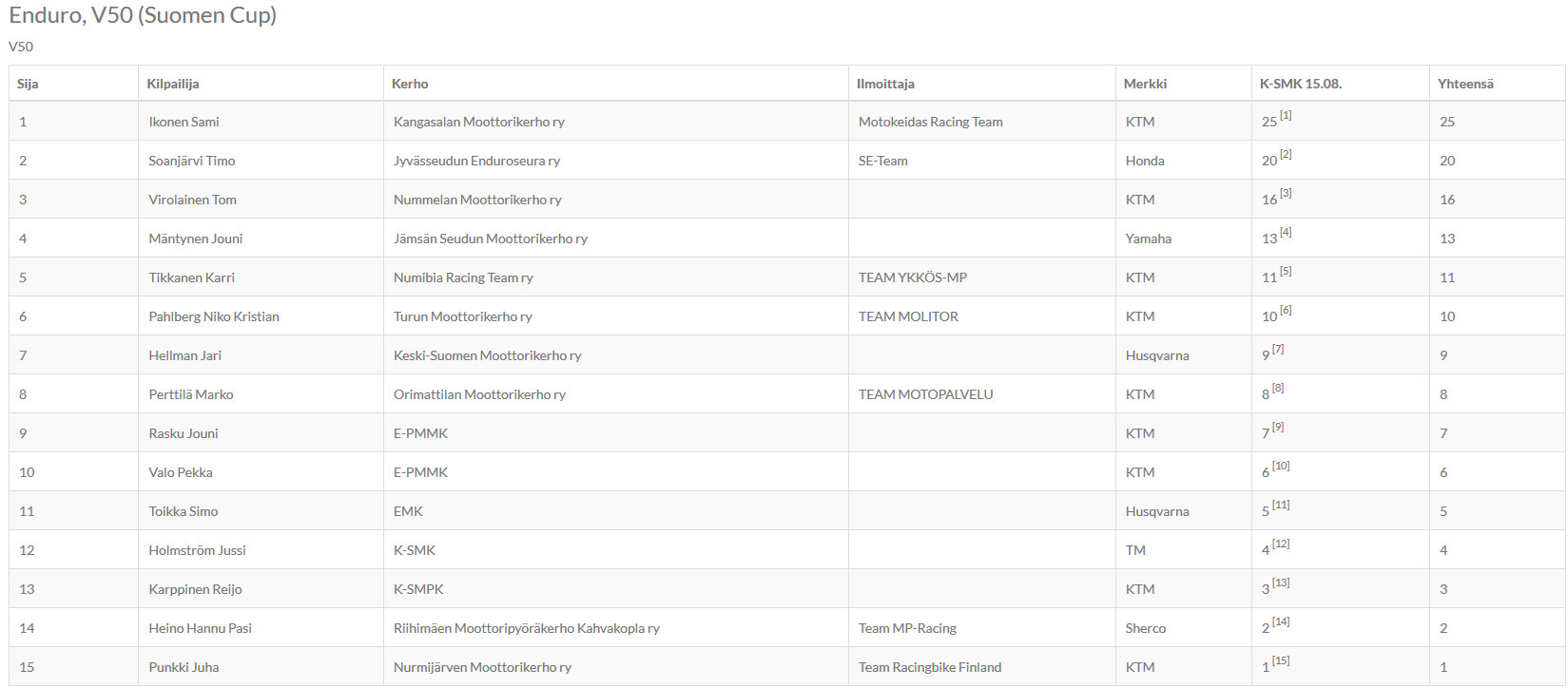Select competitor Toikka Simo
The image size is (1568, 688).
[184, 511]
